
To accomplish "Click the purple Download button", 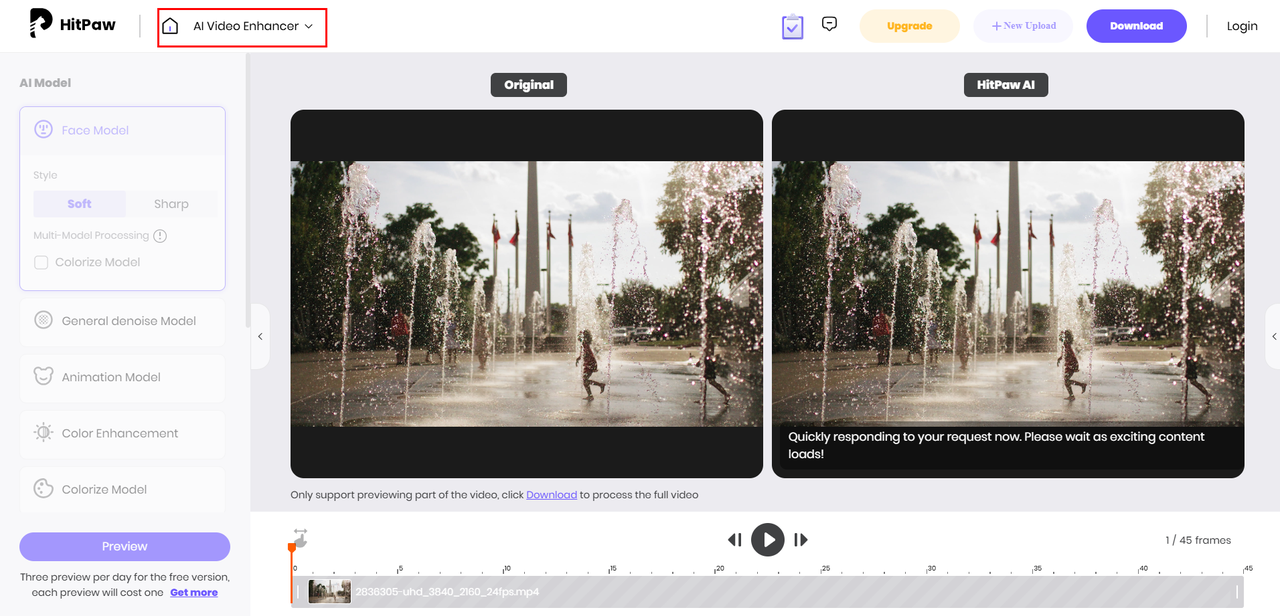I will click(x=1136, y=26).
